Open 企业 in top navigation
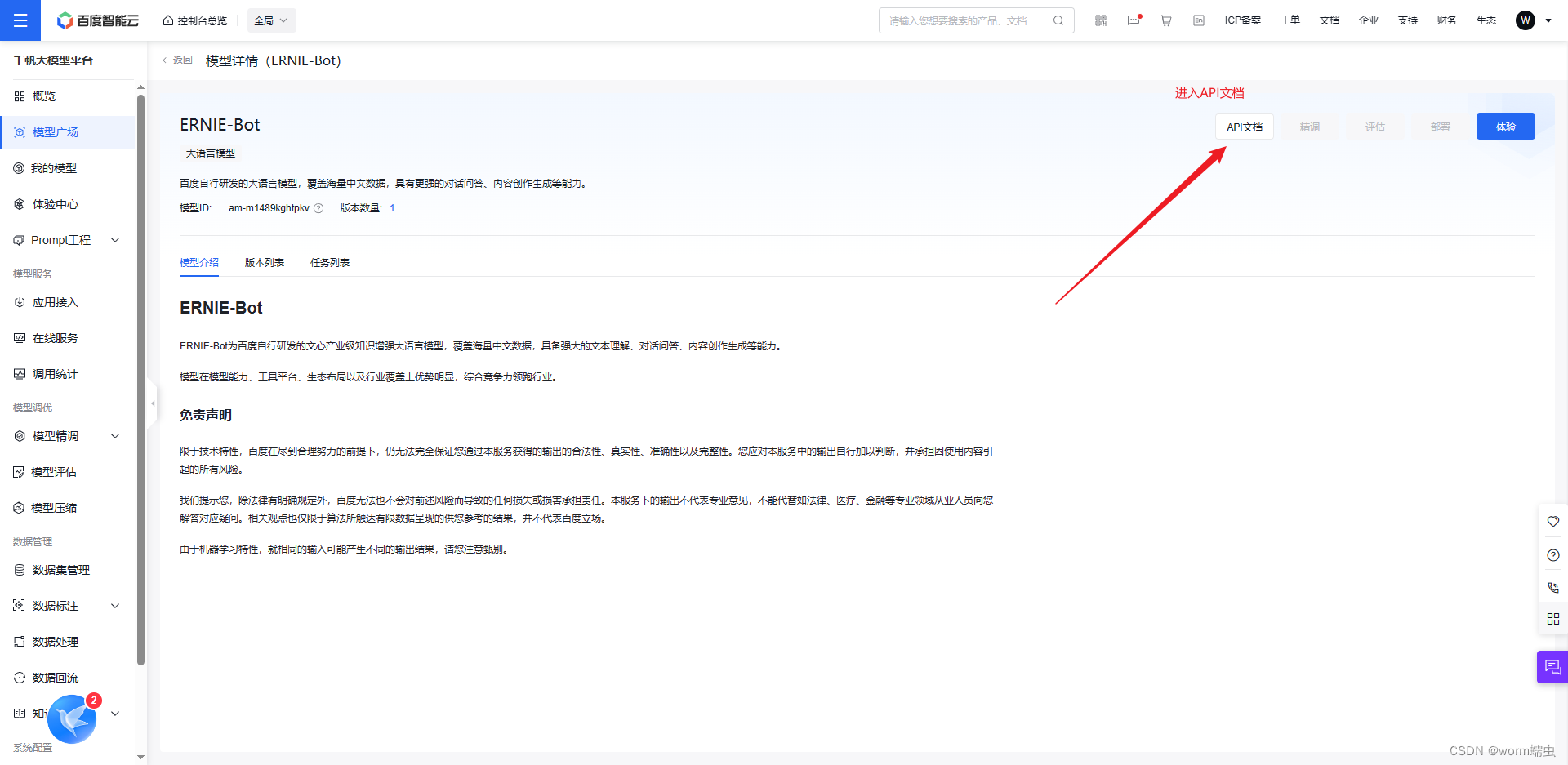The height and width of the screenshot is (765, 1568). (x=1369, y=20)
